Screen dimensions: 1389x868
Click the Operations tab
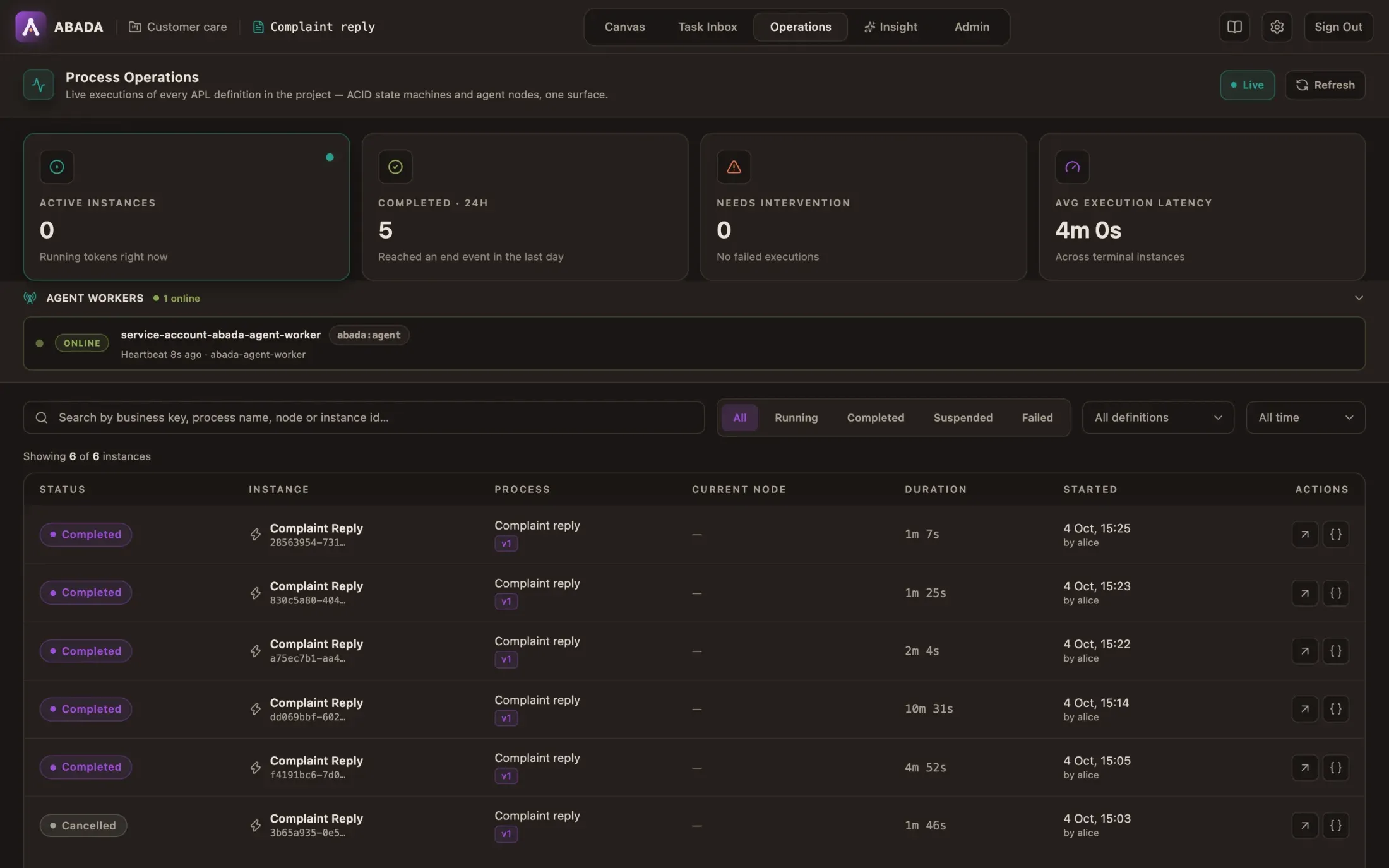tap(800, 27)
